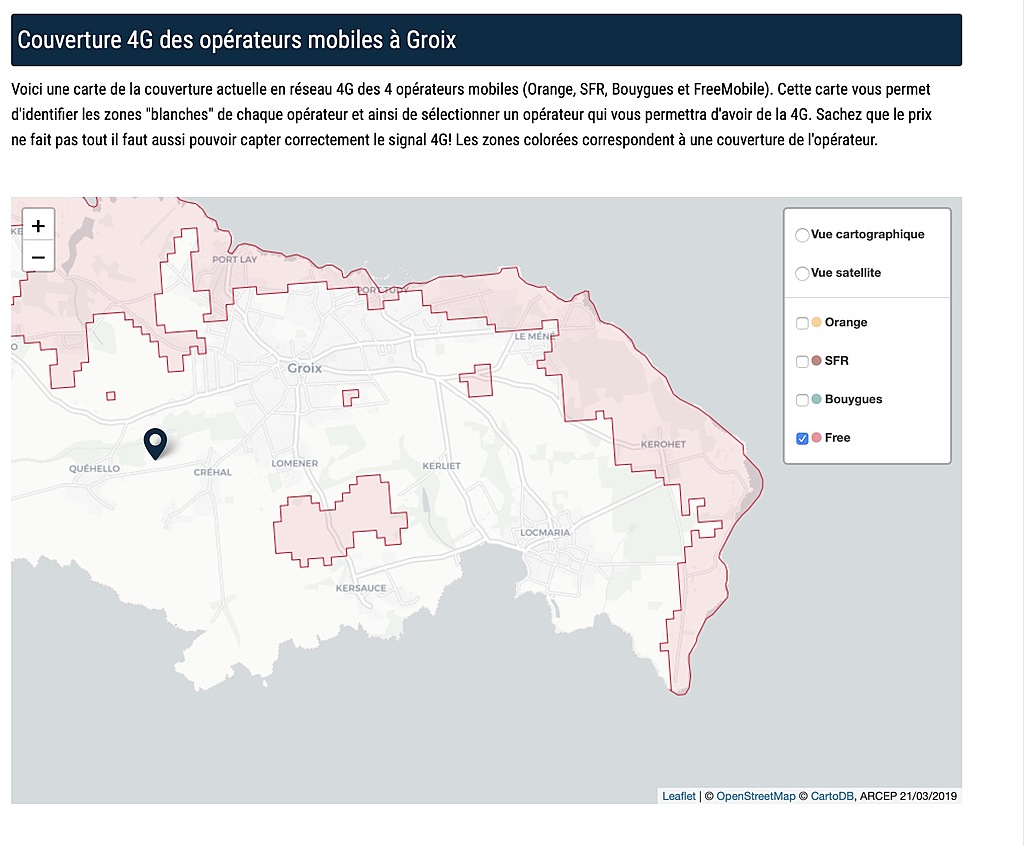Select Vue satellite radio button
This screenshot has height=846, width=1024.
click(802, 274)
